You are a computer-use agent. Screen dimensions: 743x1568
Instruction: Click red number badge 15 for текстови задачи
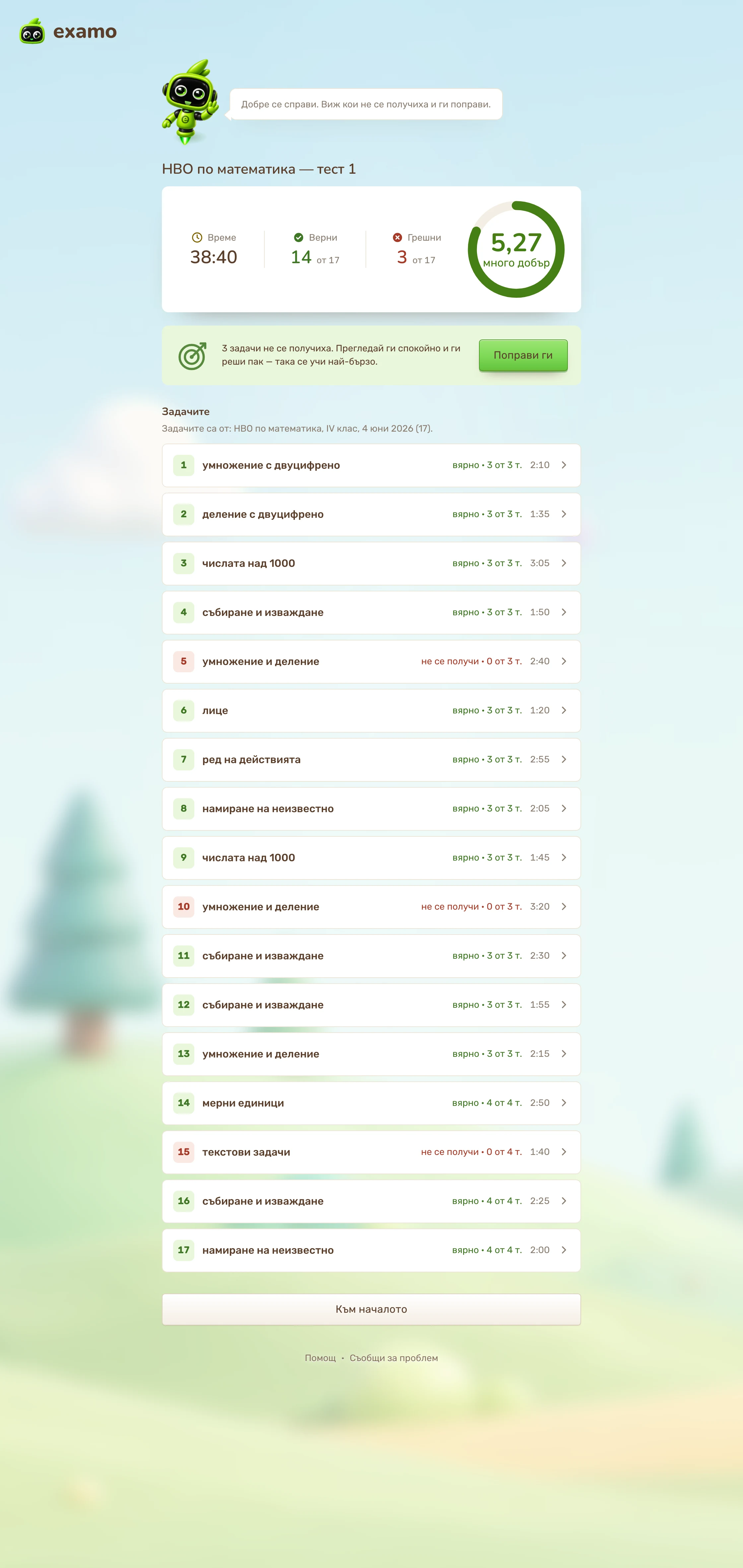click(183, 1152)
